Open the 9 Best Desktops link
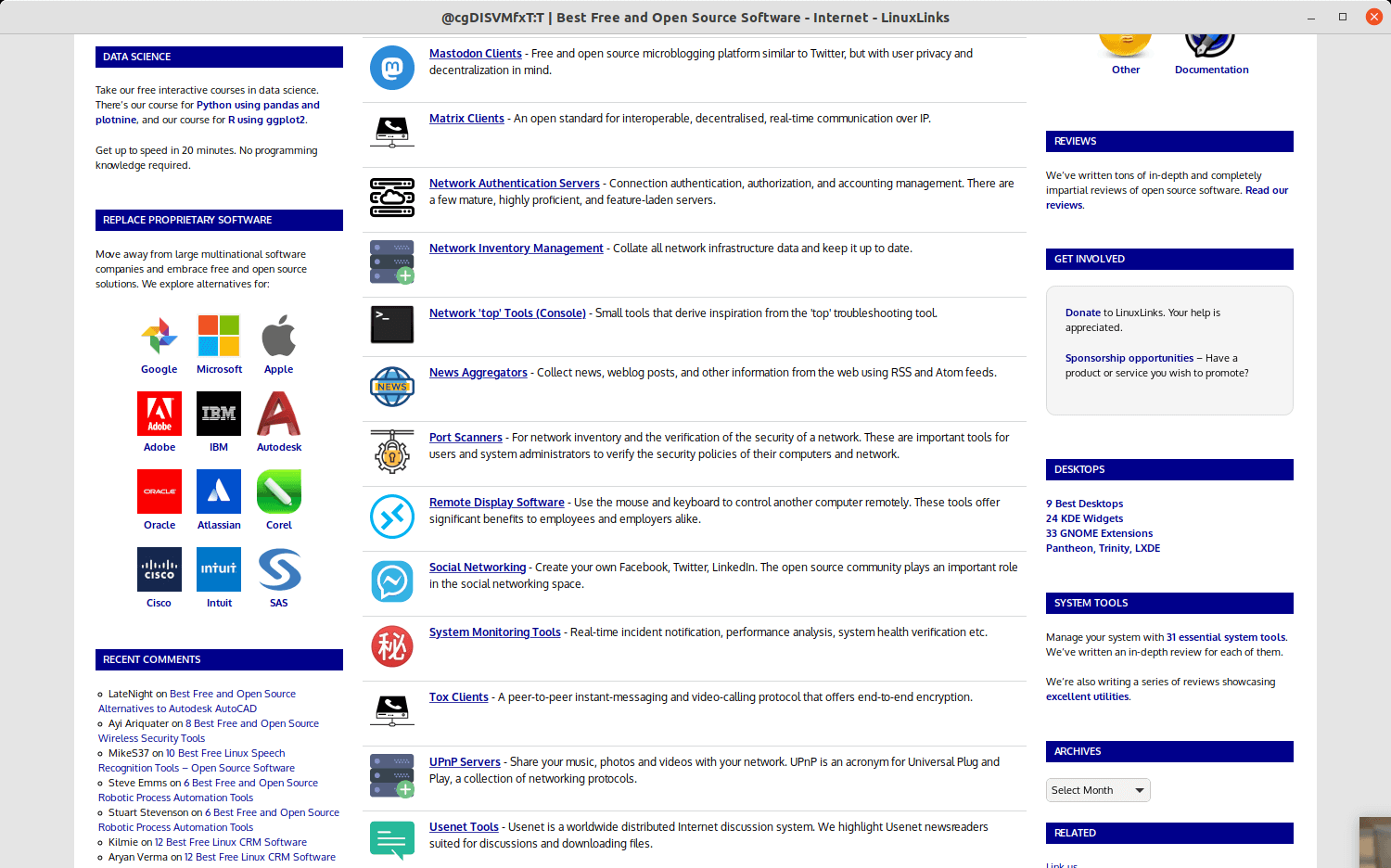 1084,504
